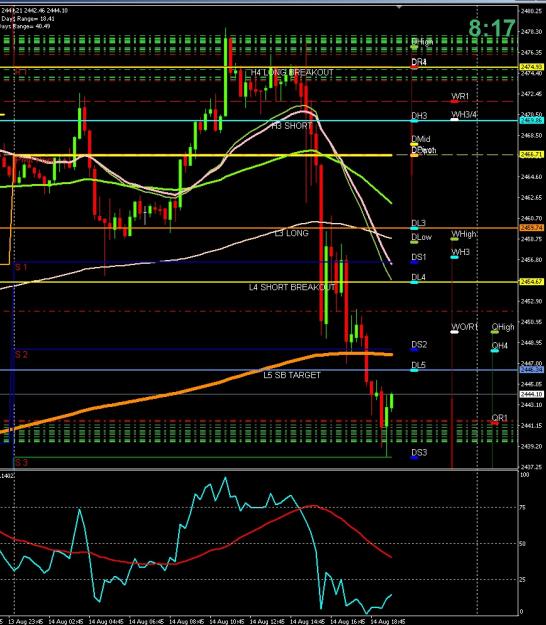The image size is (546, 625).
Task: Select the orange 2459.74 price label
Action: [x=532, y=228]
